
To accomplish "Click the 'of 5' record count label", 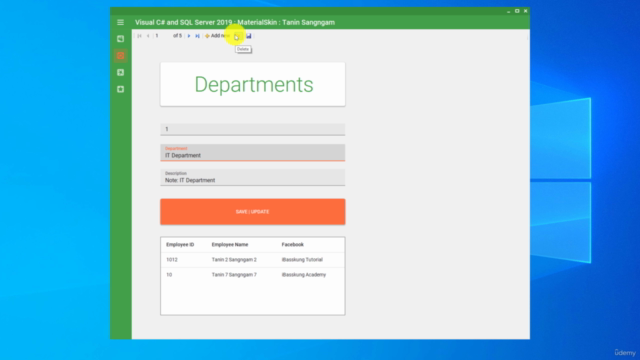I will click(178, 36).
